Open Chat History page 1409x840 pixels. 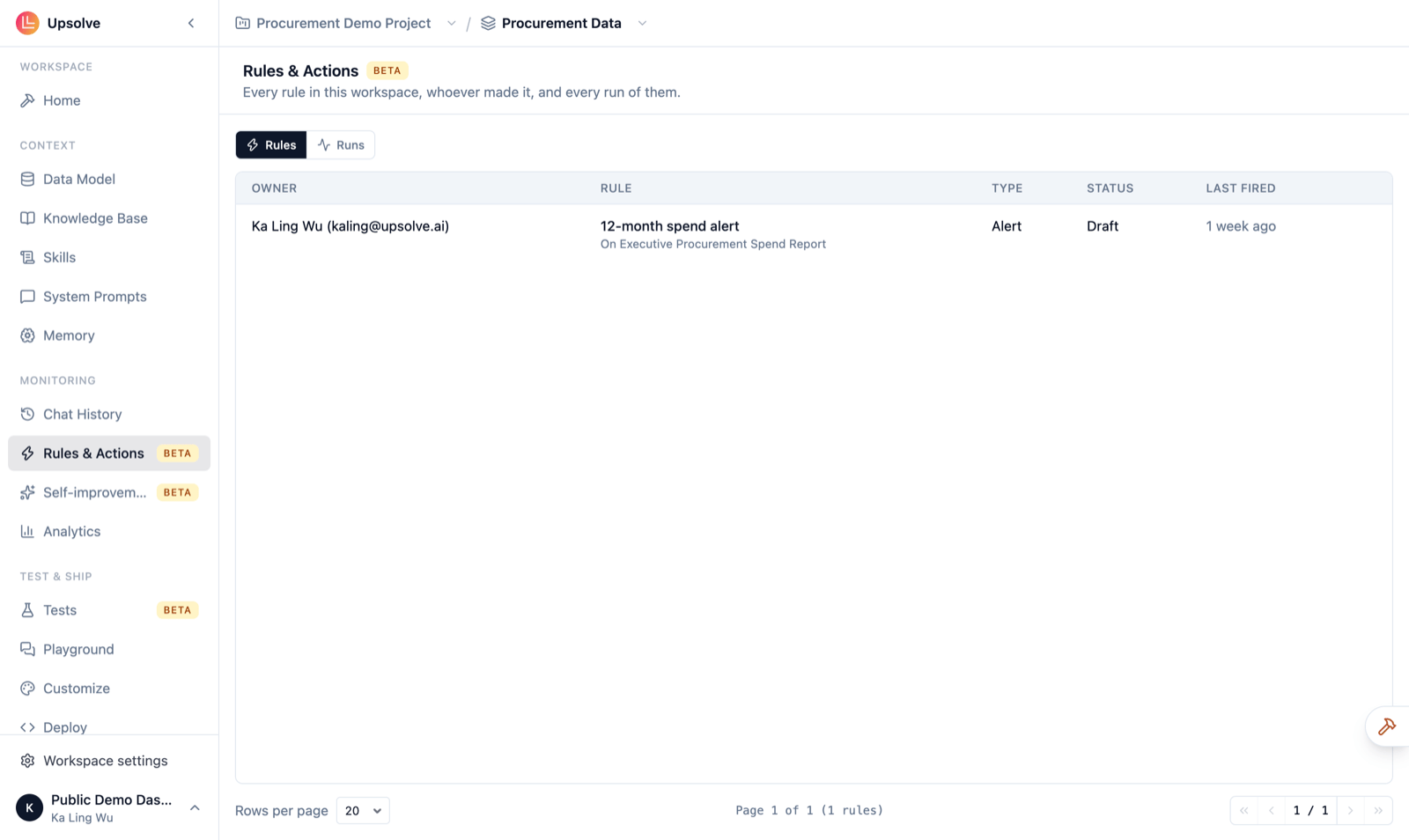click(x=109, y=414)
